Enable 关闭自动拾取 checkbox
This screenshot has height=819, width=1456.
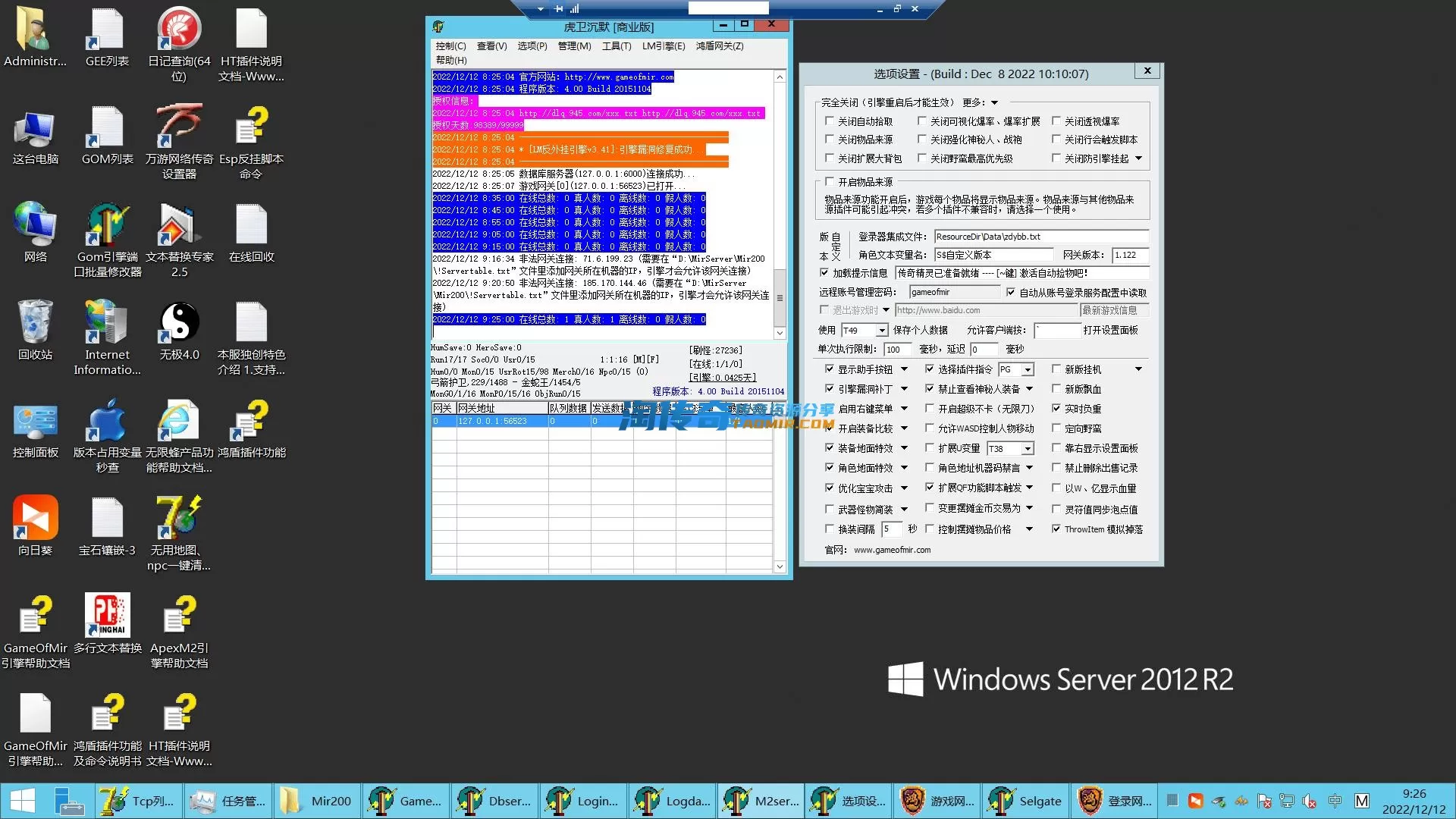coord(830,121)
